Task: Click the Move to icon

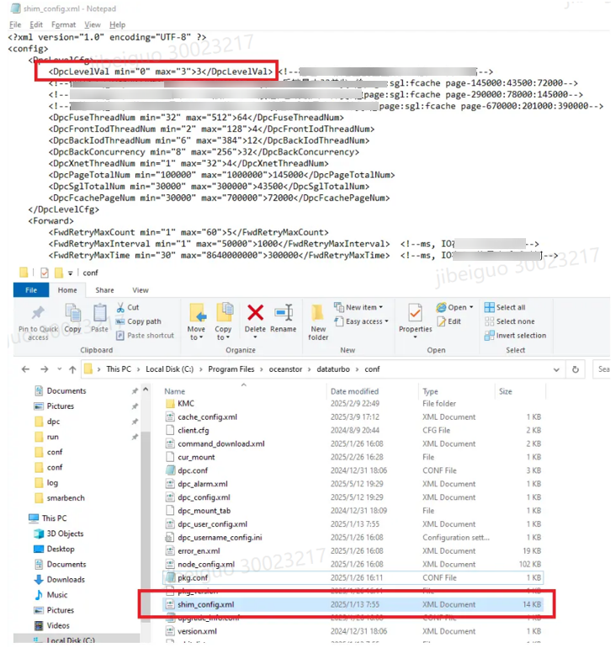Action: click(x=196, y=314)
